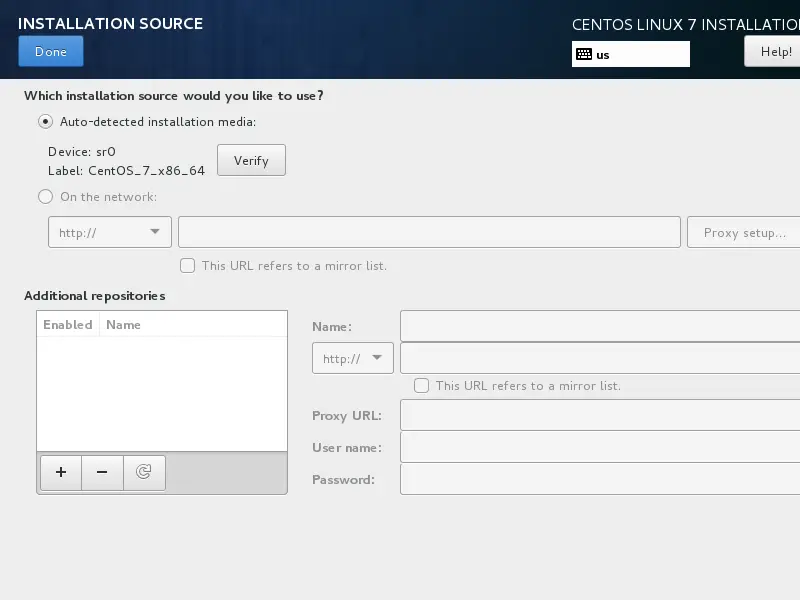Click the Additional repositories heading
This screenshot has height=600, width=800.
pos(94,296)
